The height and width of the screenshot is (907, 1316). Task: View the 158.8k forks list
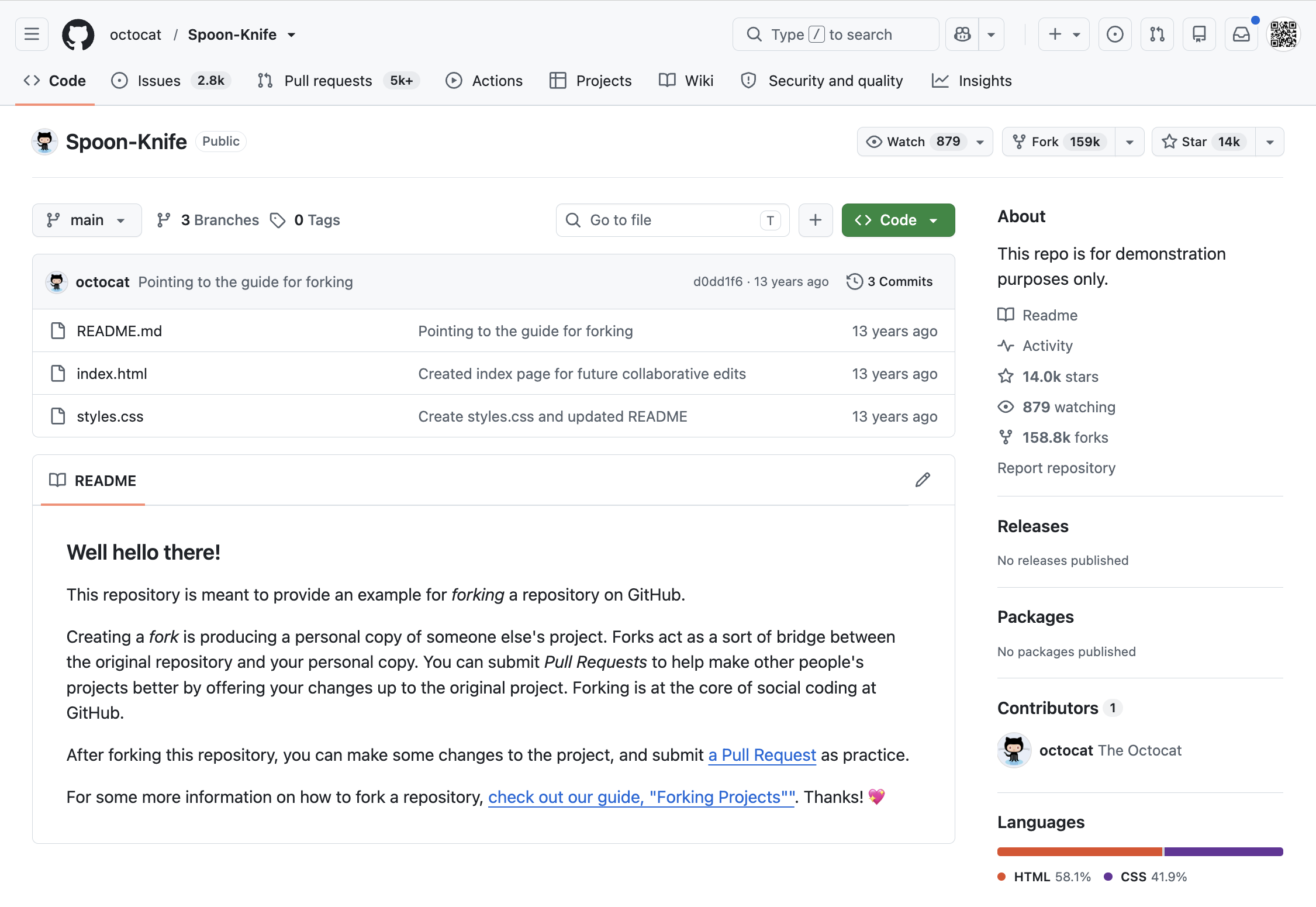coord(1054,437)
